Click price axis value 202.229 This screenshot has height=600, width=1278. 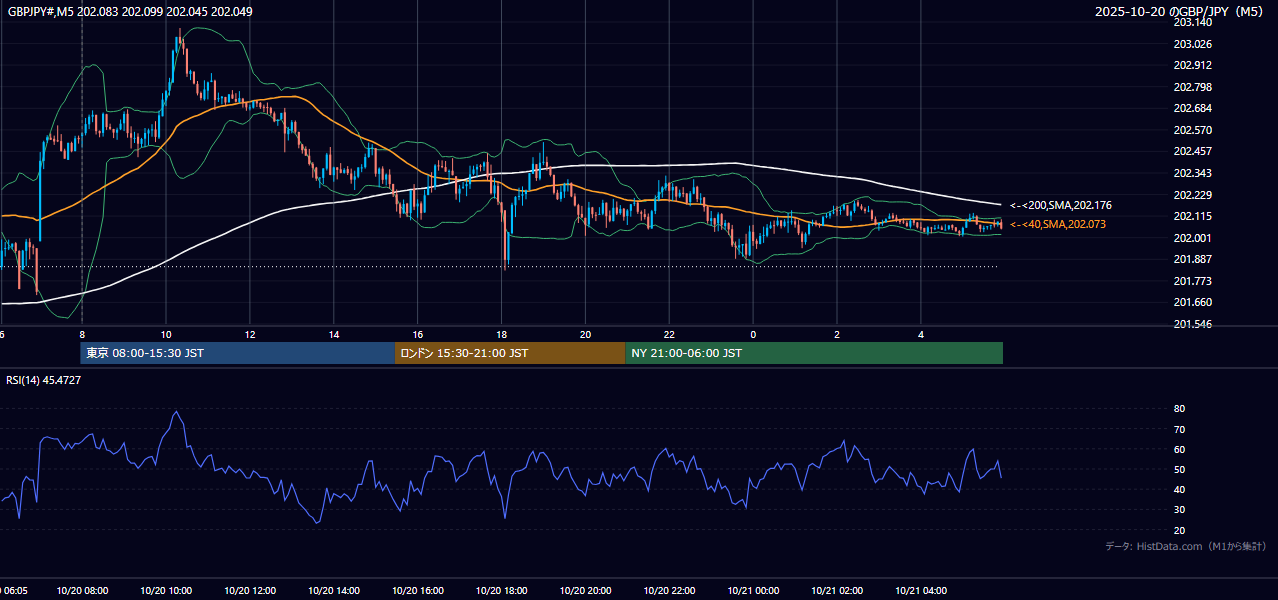pos(1192,195)
